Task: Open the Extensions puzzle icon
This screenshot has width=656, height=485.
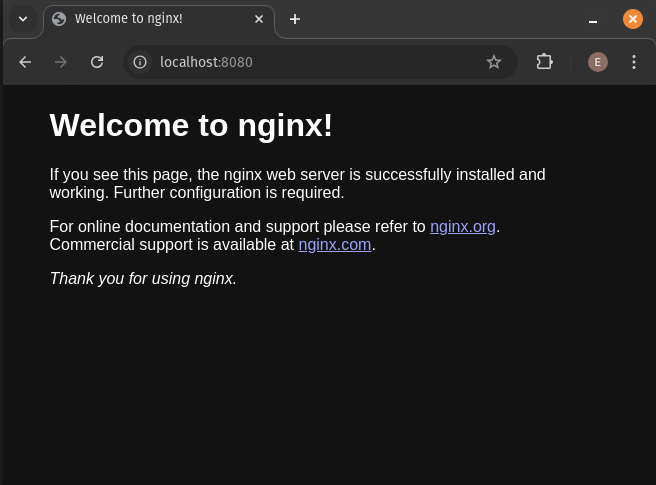Action: (x=544, y=62)
